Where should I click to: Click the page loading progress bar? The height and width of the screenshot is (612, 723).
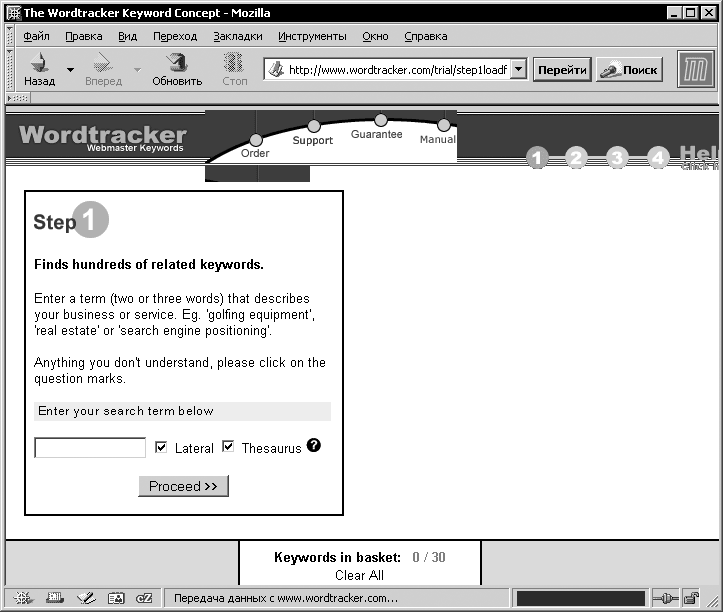pos(581,599)
